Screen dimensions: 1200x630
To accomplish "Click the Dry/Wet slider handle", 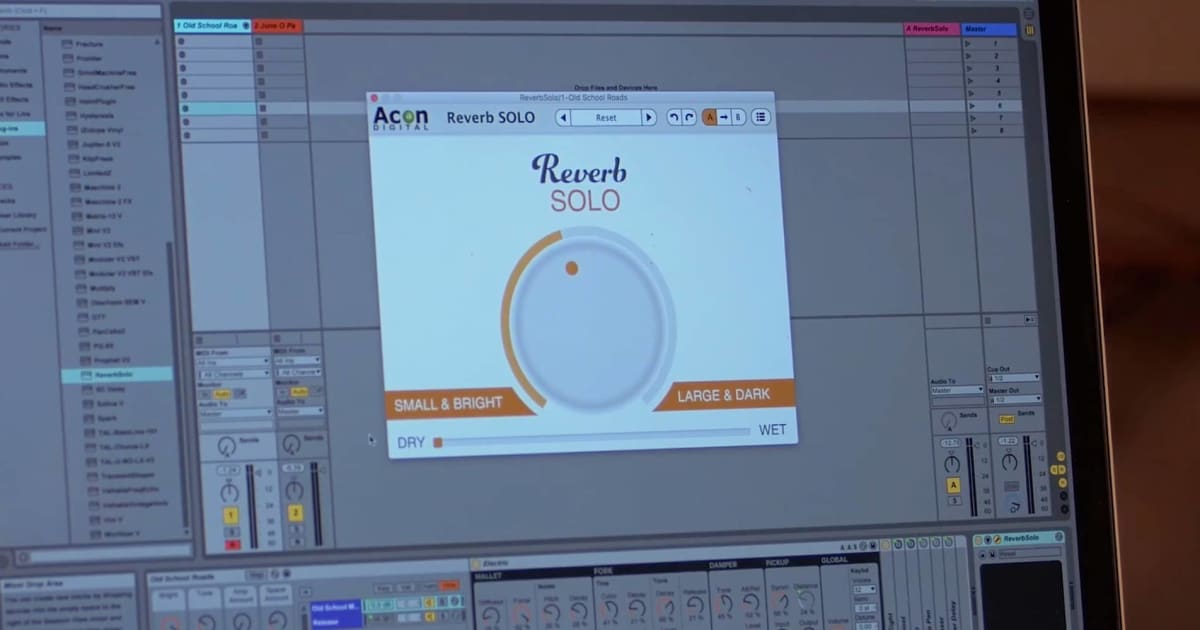I will pos(437,441).
